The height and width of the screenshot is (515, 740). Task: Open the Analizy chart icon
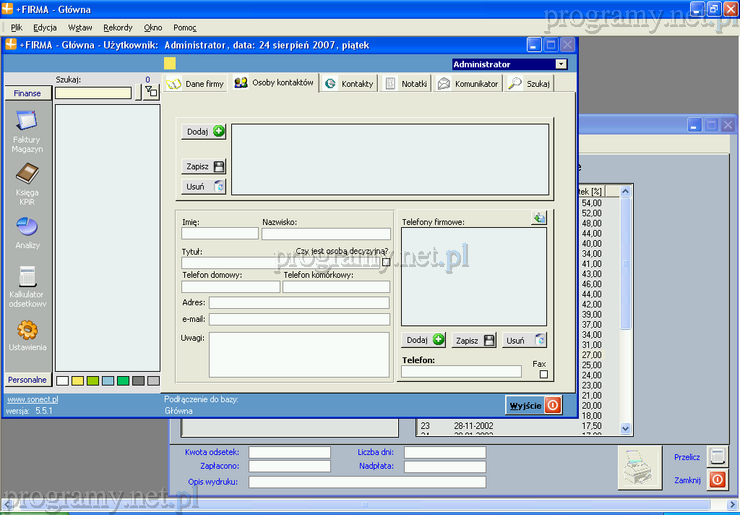coord(27,228)
